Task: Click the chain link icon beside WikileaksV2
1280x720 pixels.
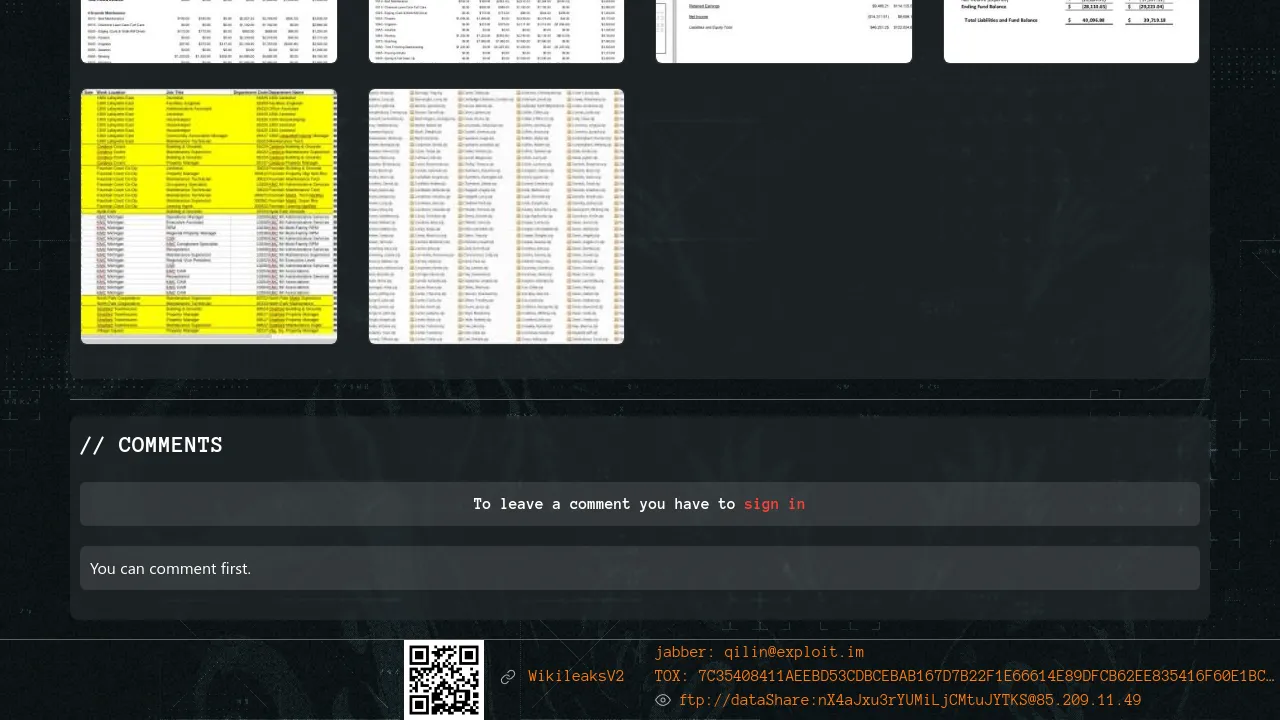Action: point(508,677)
